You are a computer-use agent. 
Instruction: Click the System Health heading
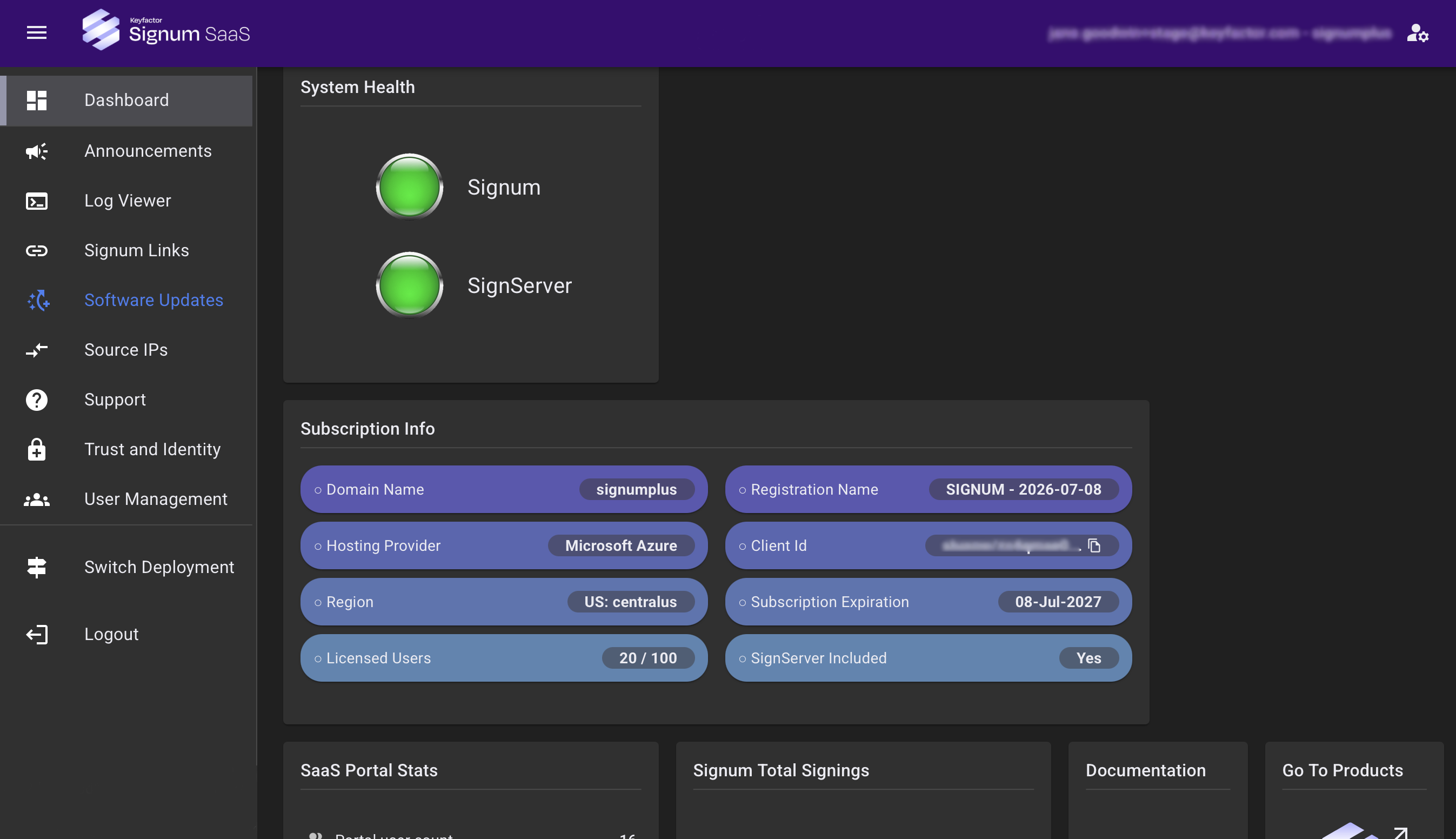pyautogui.click(x=358, y=87)
